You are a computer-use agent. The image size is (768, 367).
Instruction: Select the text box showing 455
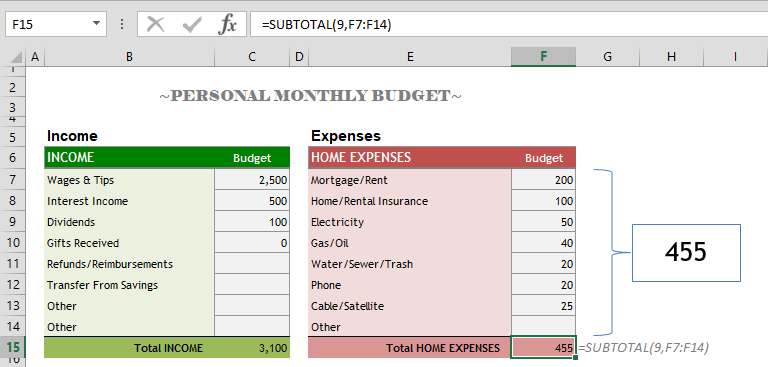[x=686, y=253]
